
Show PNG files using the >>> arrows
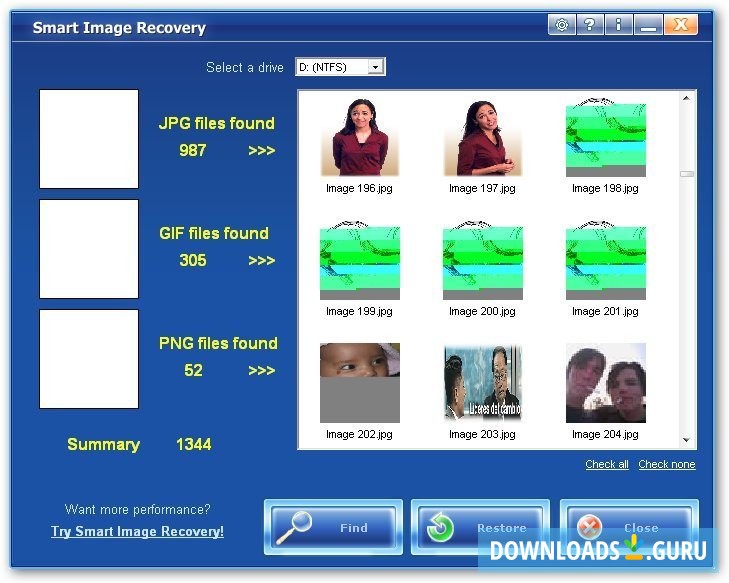tap(262, 371)
